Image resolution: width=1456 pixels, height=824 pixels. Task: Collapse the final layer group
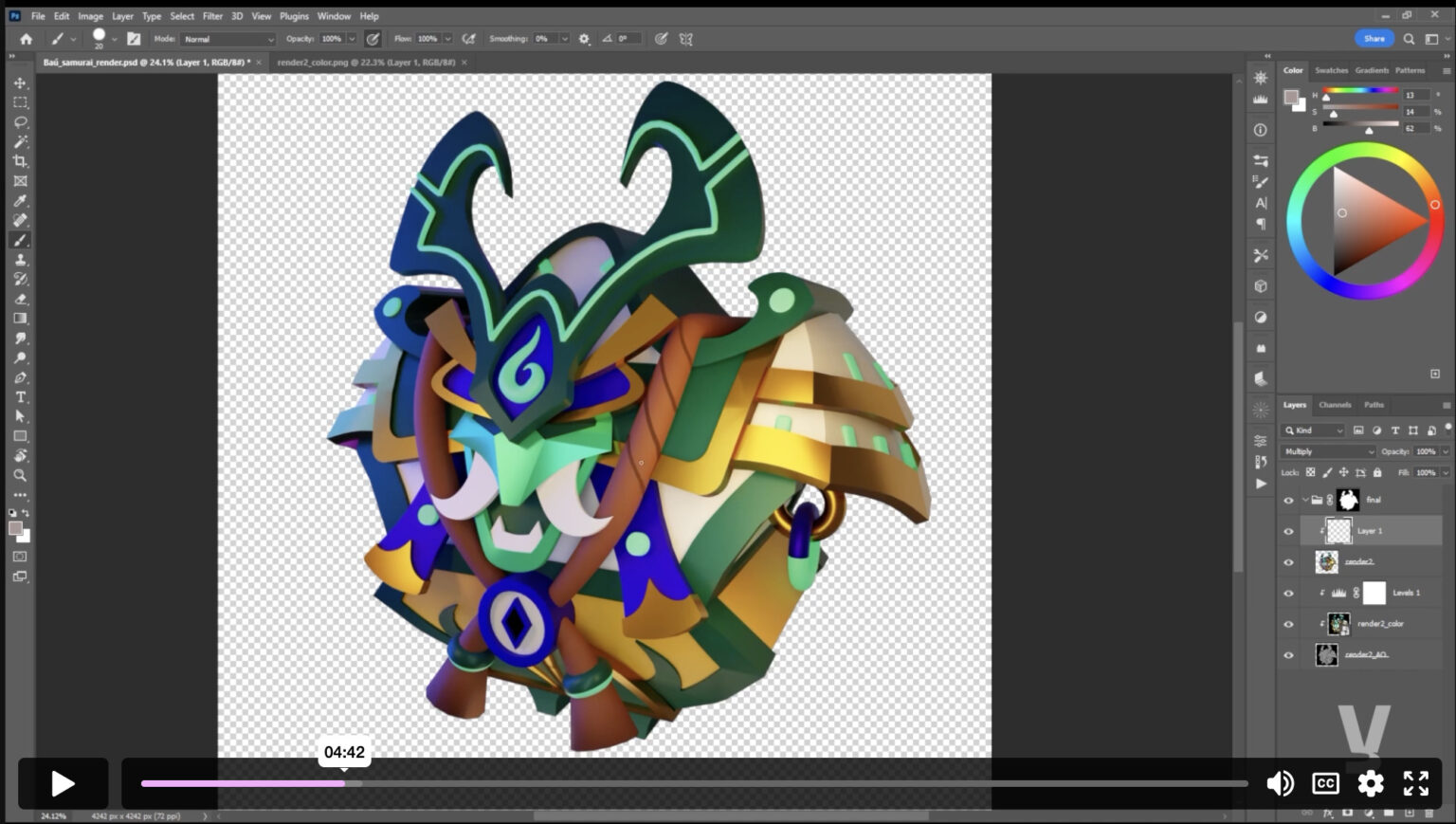[1305, 500]
